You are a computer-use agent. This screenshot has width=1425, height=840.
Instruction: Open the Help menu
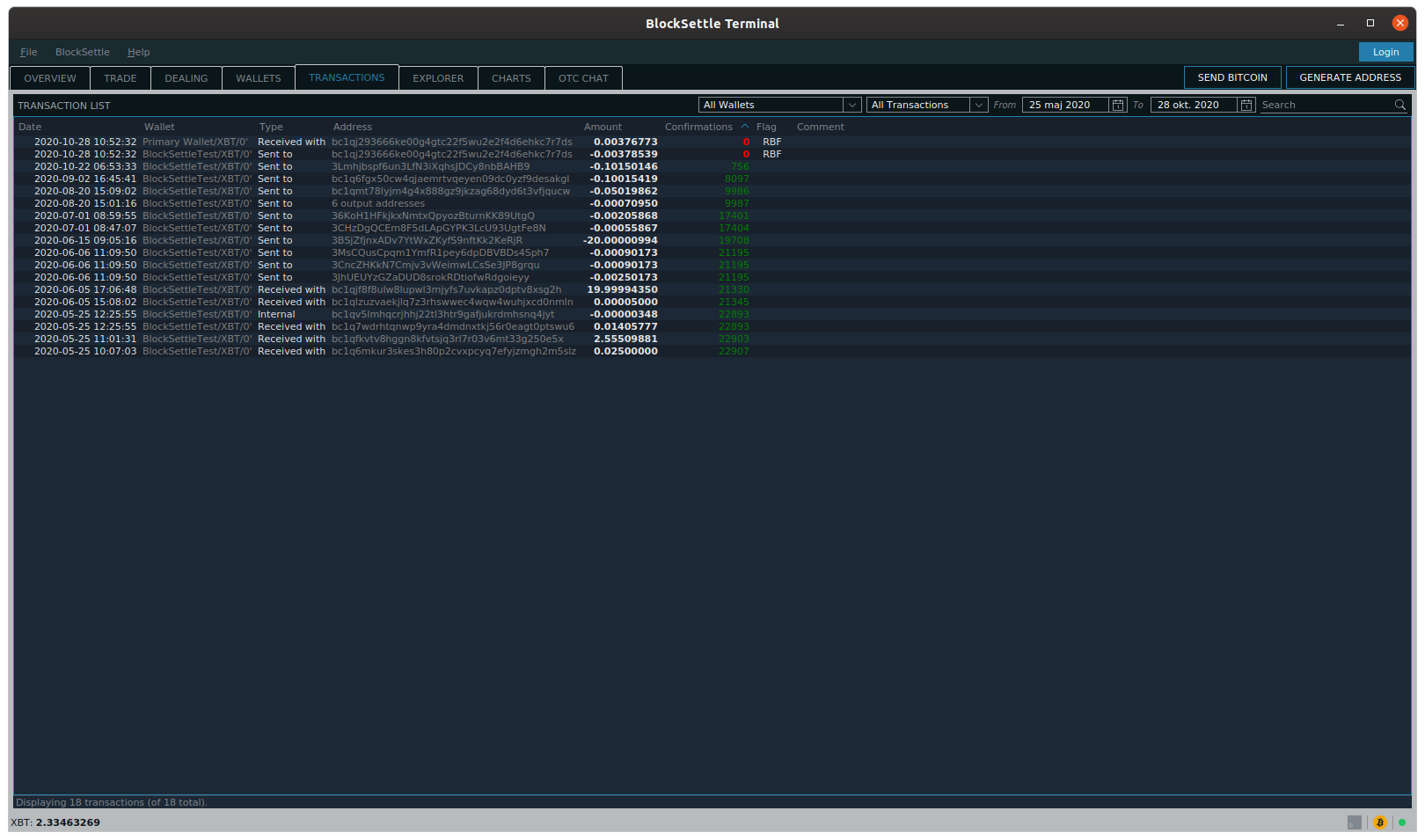pyautogui.click(x=138, y=52)
